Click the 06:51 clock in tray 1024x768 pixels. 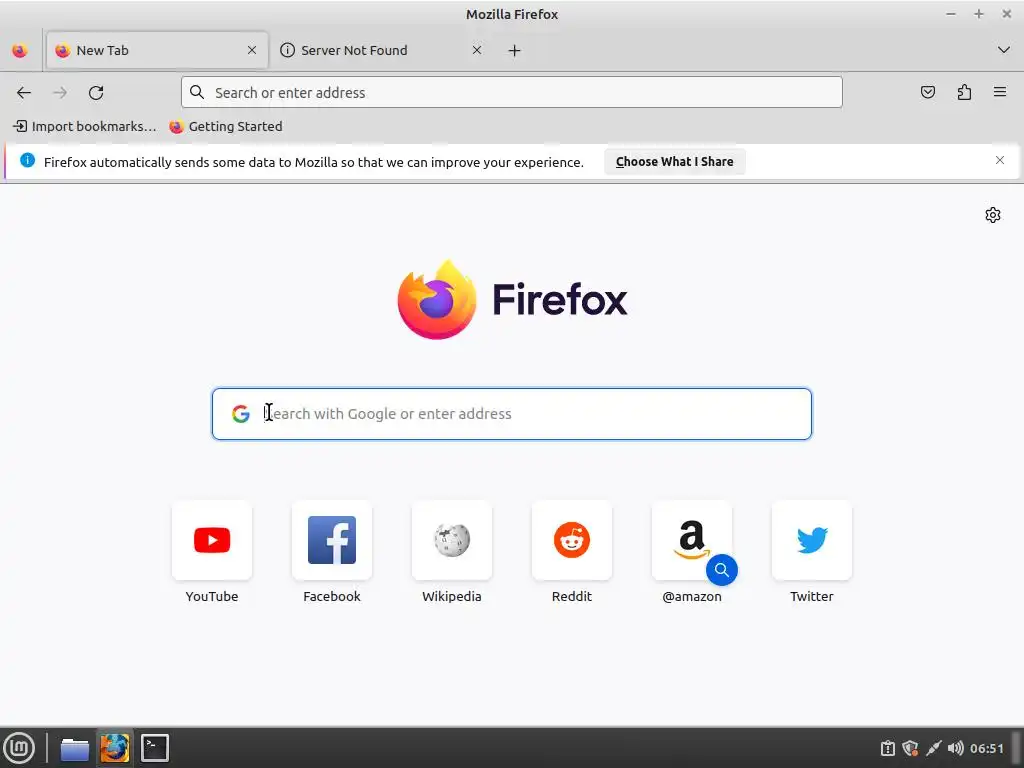(986, 748)
